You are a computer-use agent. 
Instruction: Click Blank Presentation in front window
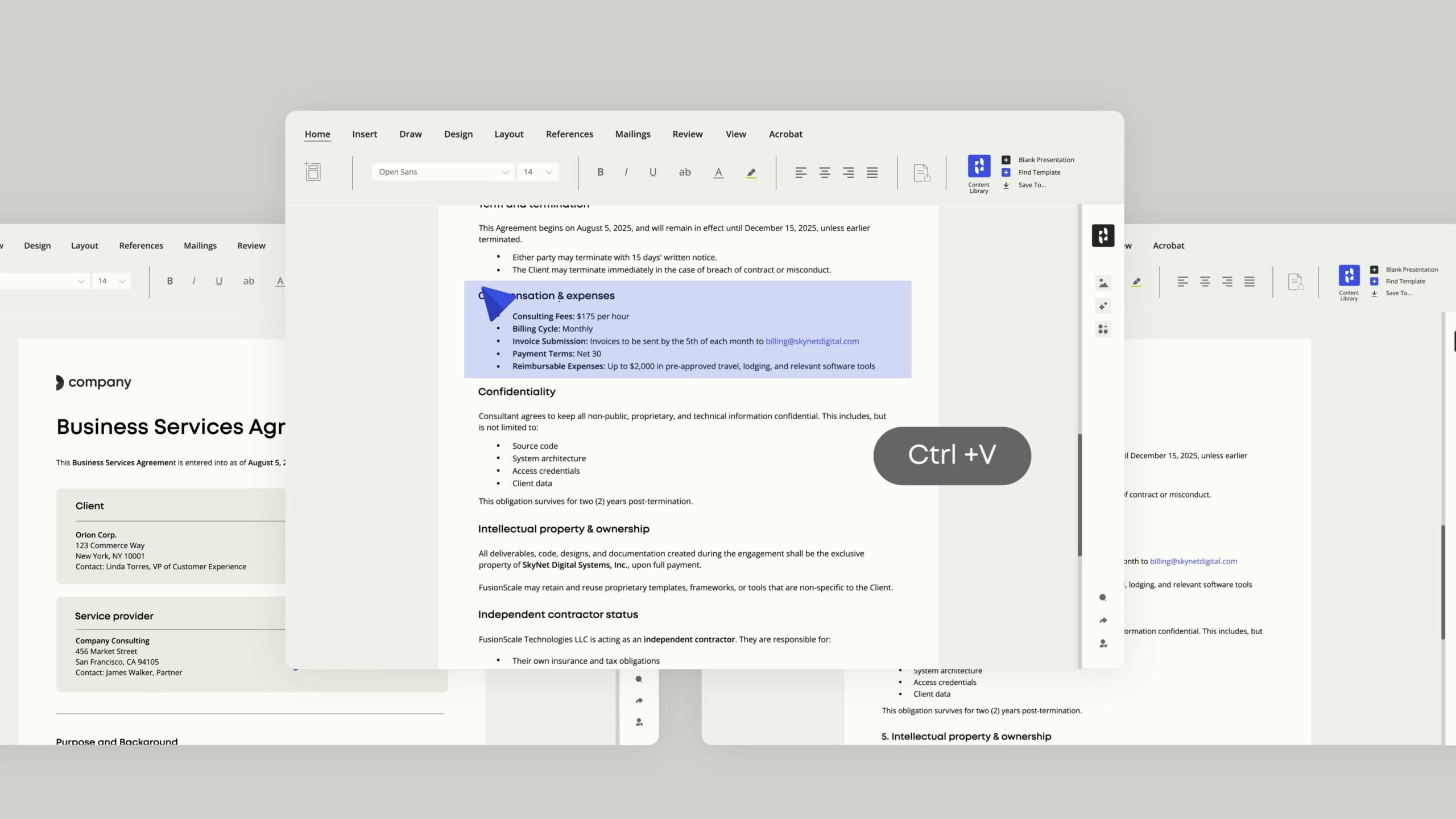coord(1038,160)
